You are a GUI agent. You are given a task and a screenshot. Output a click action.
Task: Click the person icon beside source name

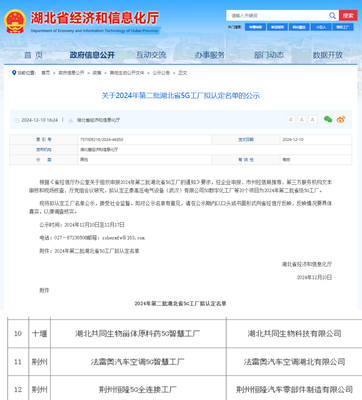tap(71, 120)
